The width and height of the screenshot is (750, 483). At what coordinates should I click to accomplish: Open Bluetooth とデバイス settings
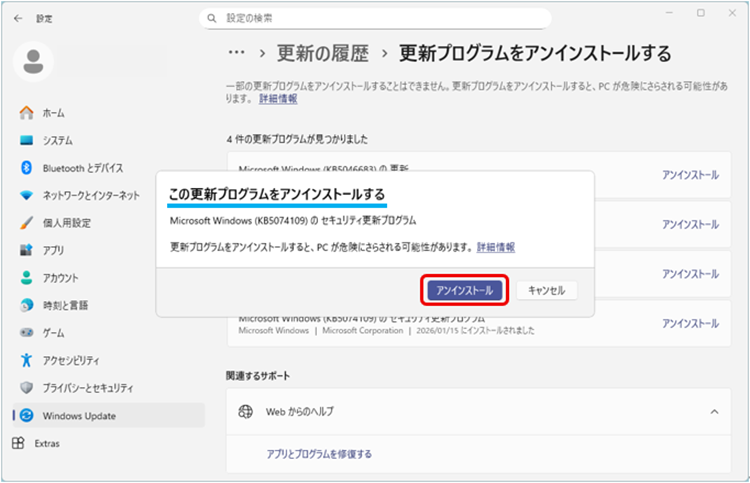[82, 168]
